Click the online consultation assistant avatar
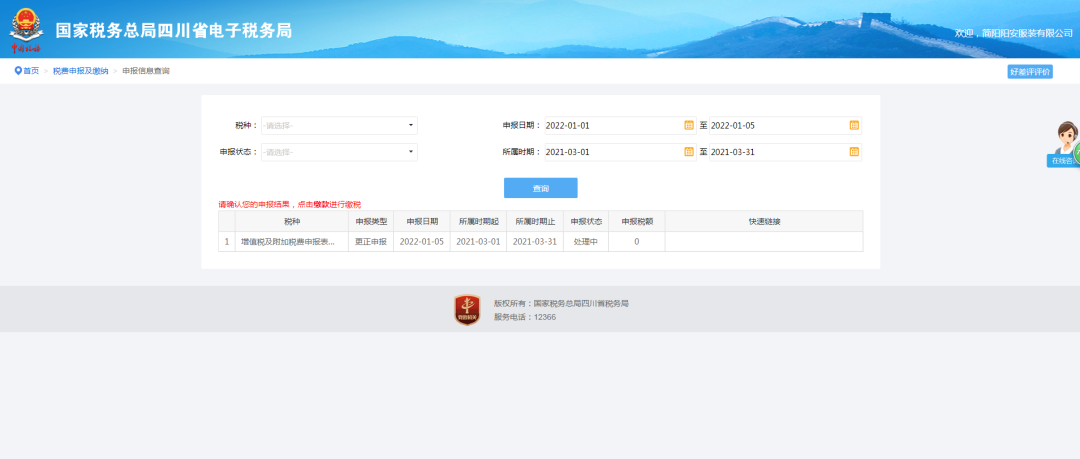The height and width of the screenshot is (459, 1080). pyautogui.click(x=1067, y=138)
